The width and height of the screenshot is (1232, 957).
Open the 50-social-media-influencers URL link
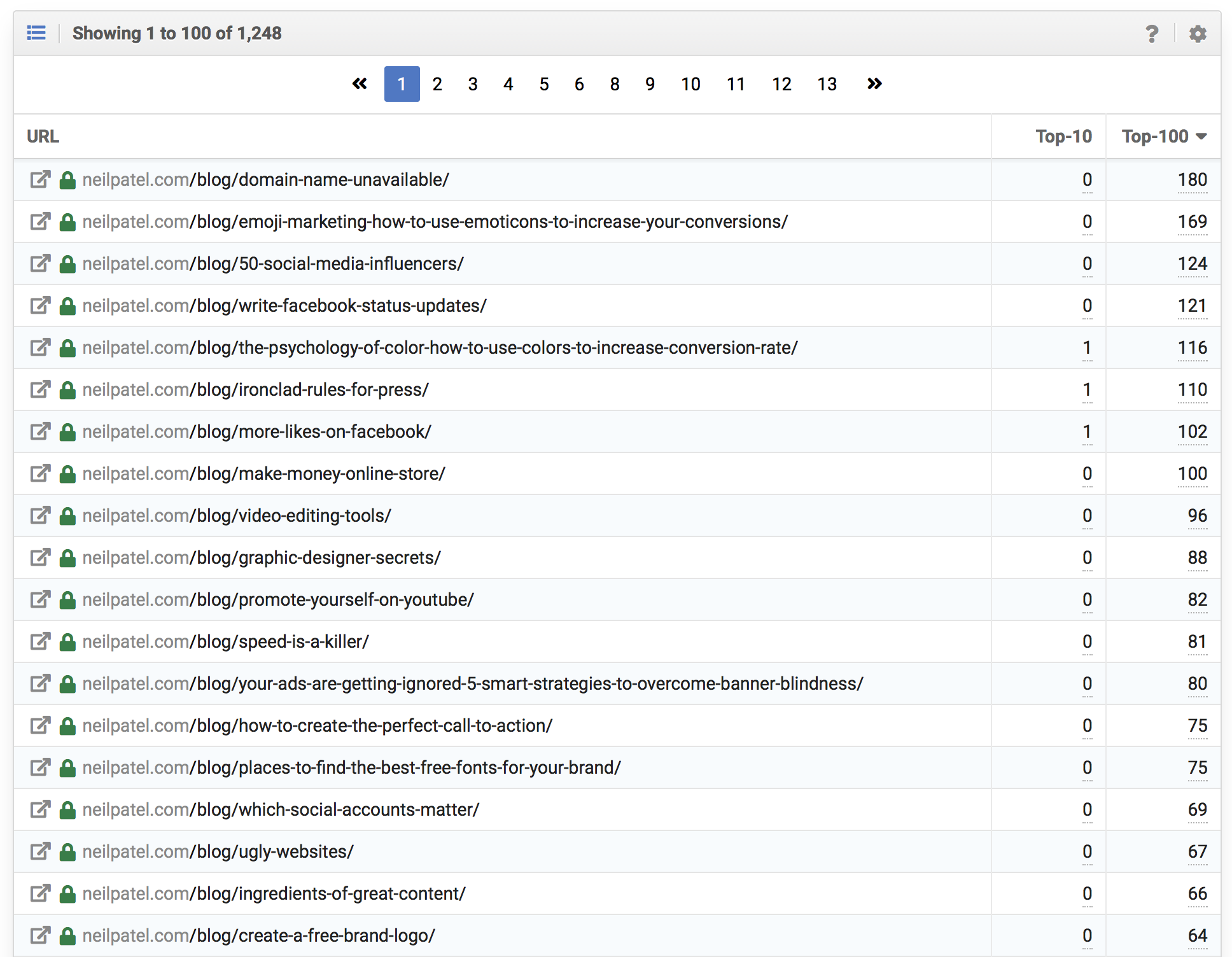click(x=273, y=263)
